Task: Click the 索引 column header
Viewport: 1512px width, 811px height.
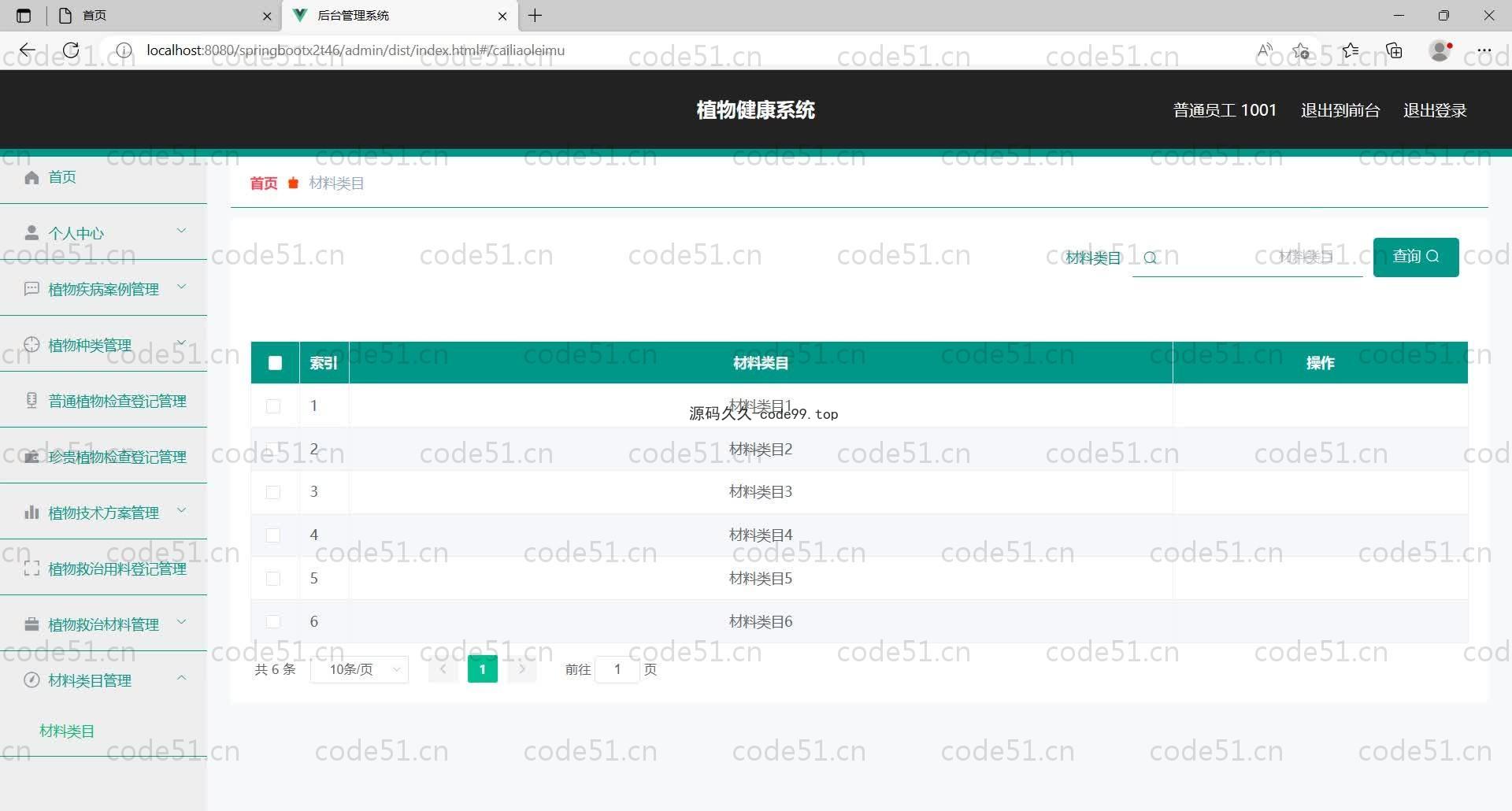Action: (x=324, y=363)
